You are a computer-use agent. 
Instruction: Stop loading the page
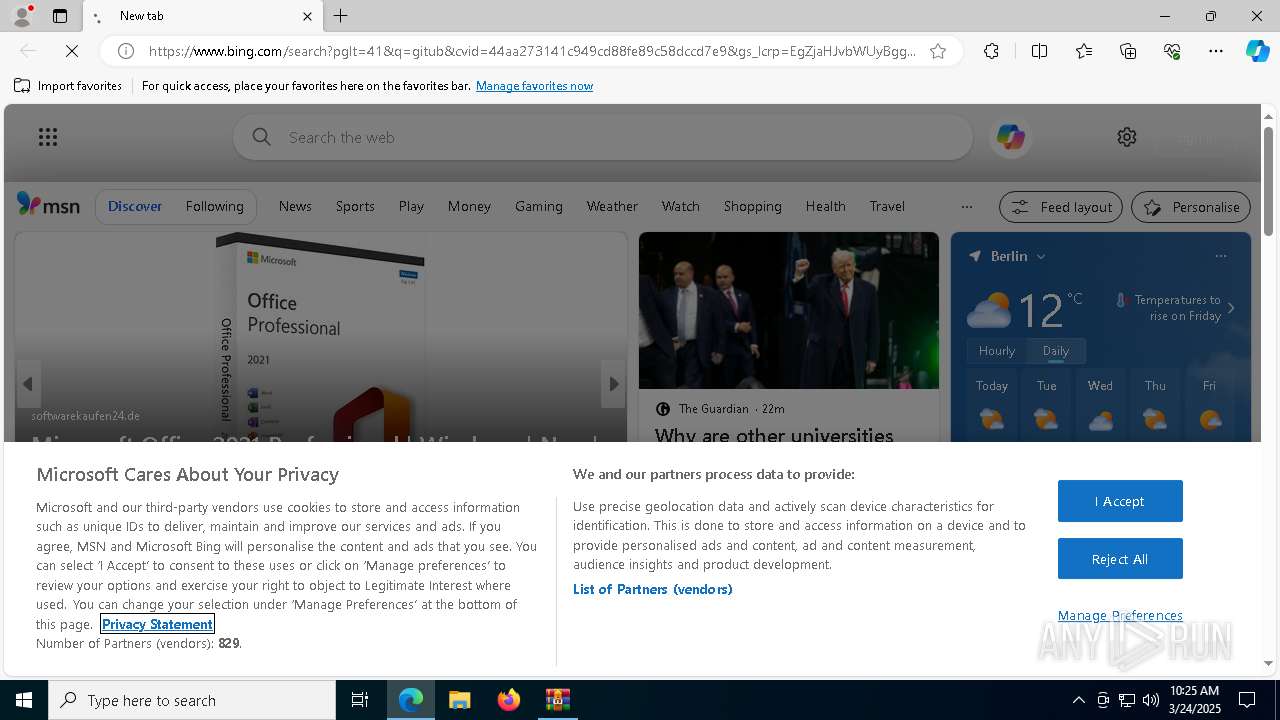73,51
